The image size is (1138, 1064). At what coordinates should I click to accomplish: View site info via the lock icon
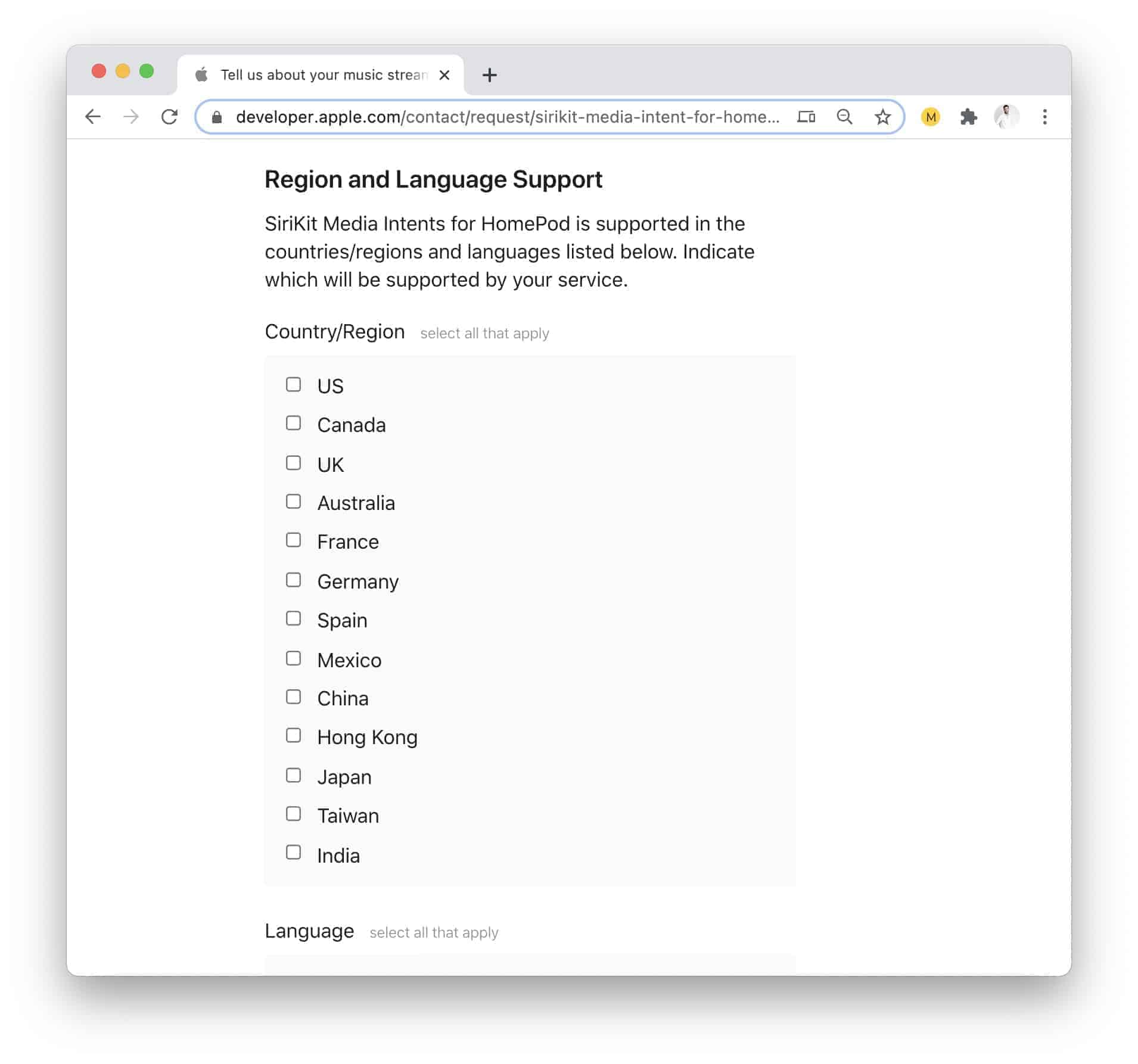217,117
